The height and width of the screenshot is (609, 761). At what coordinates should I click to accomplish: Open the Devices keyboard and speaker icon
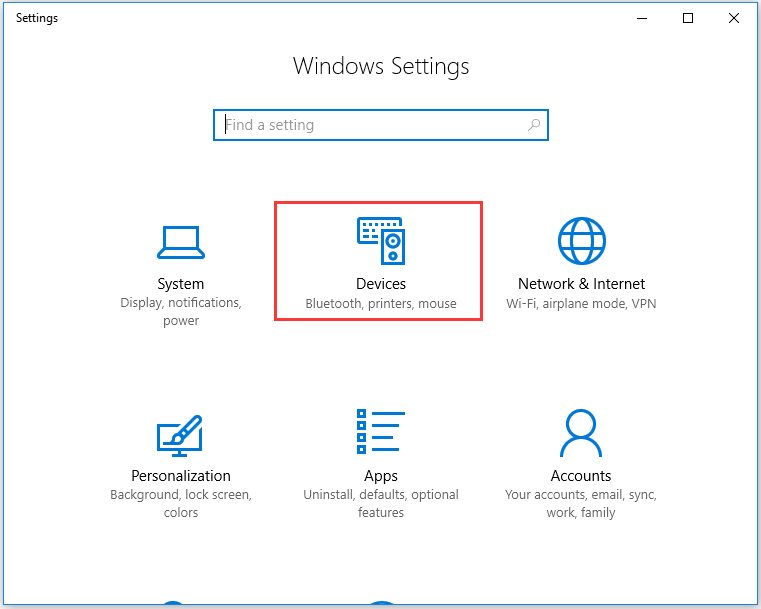point(381,241)
